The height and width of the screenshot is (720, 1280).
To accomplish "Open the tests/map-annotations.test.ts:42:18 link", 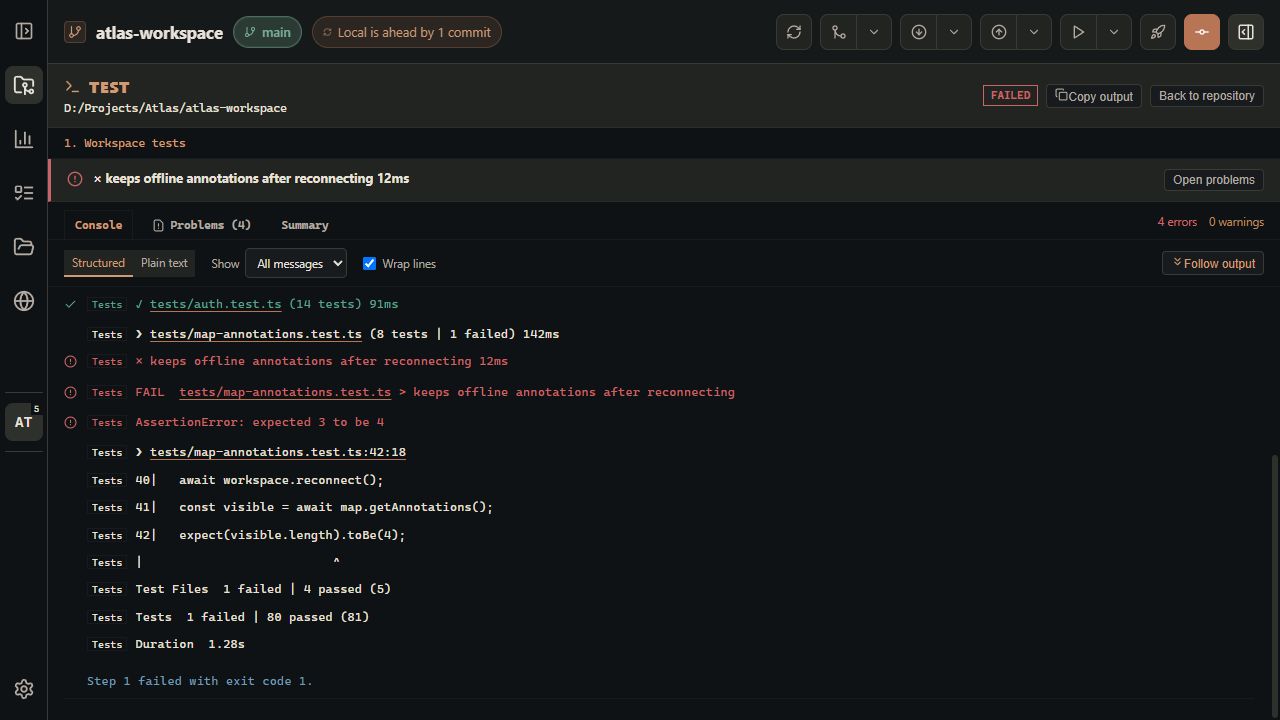I will (278, 452).
